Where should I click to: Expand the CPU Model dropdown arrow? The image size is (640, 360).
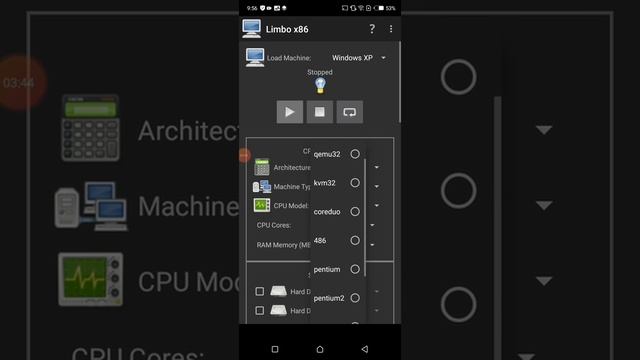click(x=377, y=205)
